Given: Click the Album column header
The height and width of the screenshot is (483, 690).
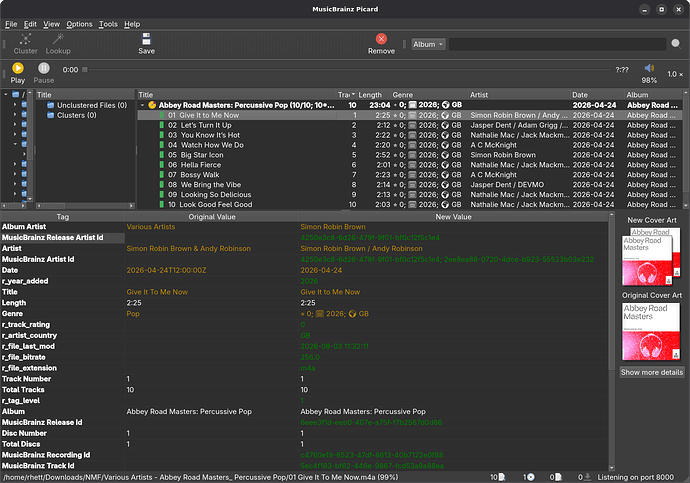Looking at the screenshot, I should tap(653, 95).
